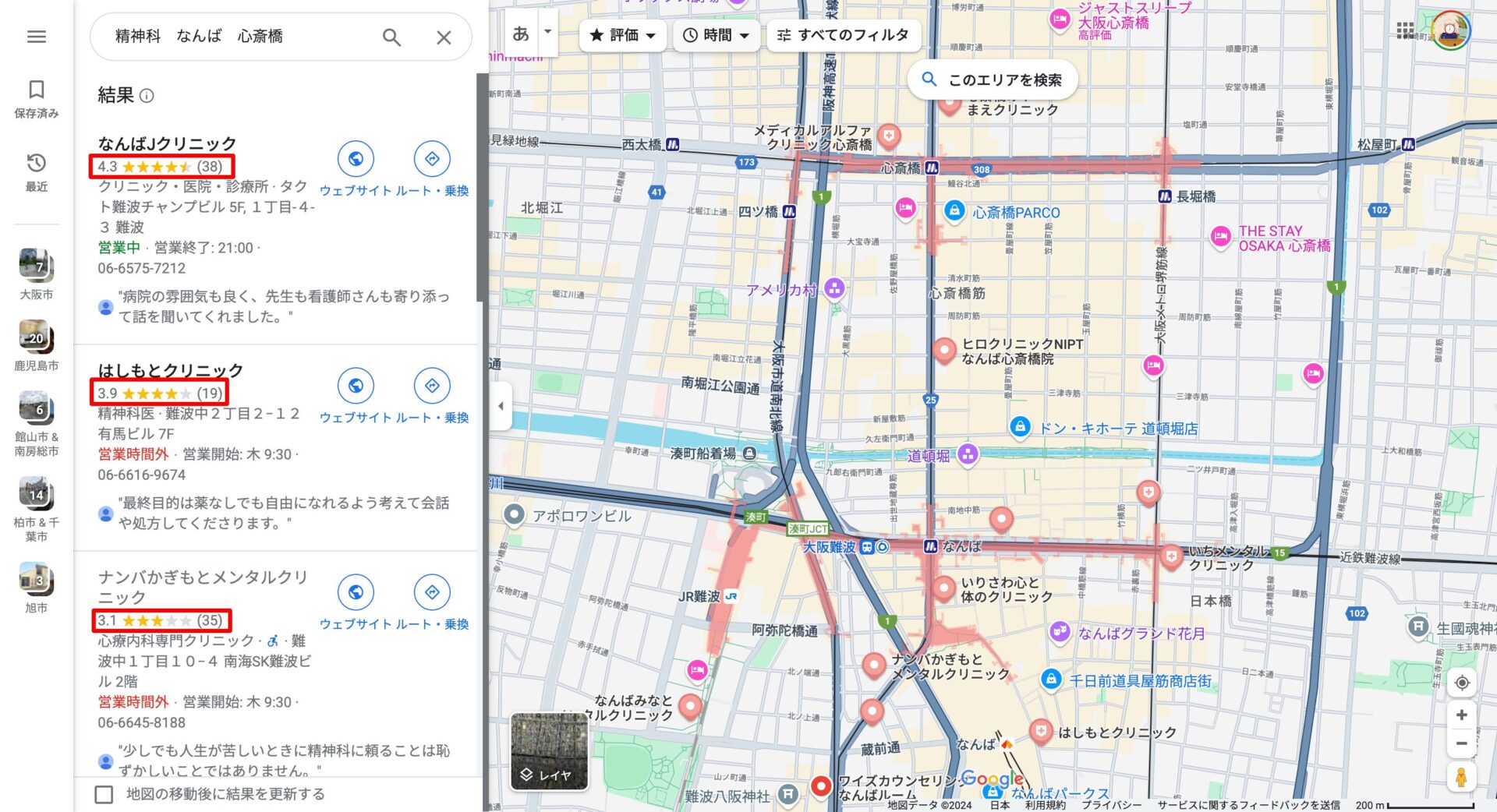Open the 最近 recent history

click(x=36, y=172)
